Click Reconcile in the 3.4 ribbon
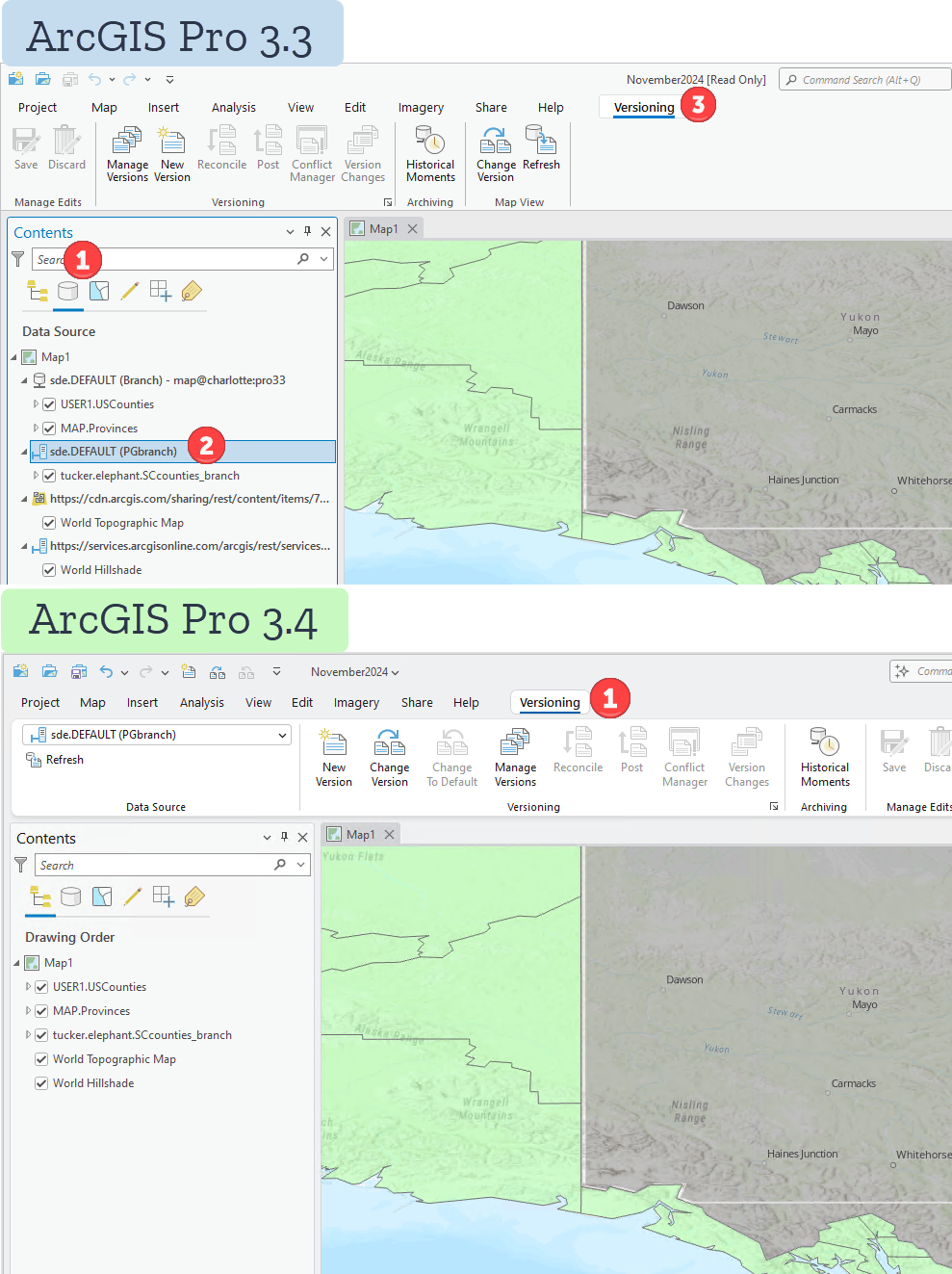 578,752
